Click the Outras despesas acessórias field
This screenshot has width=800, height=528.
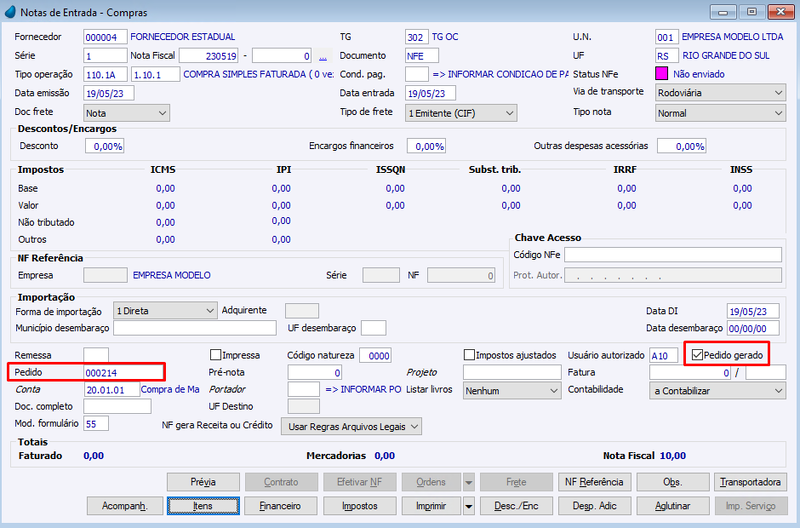tap(682, 146)
